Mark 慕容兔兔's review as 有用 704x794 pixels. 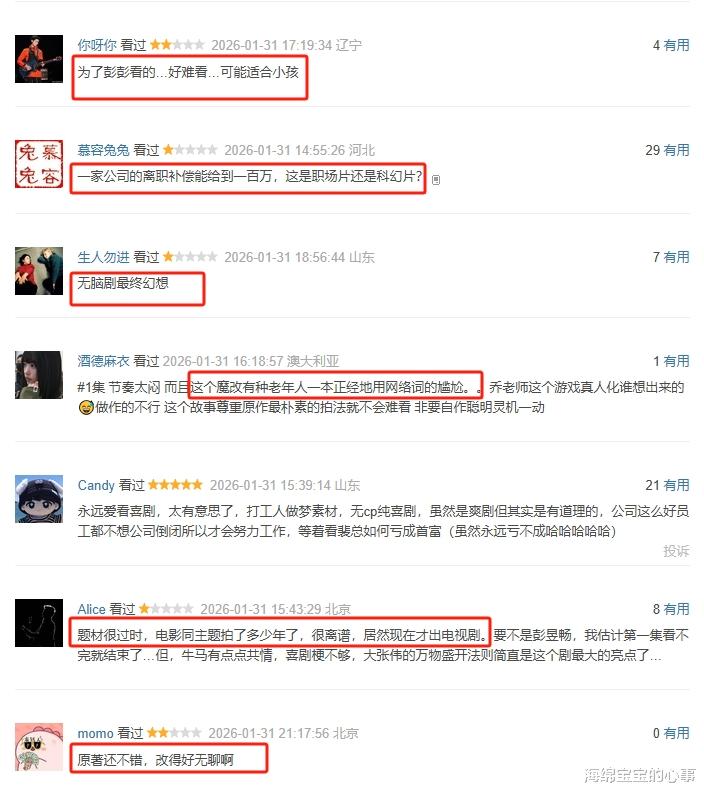point(676,150)
